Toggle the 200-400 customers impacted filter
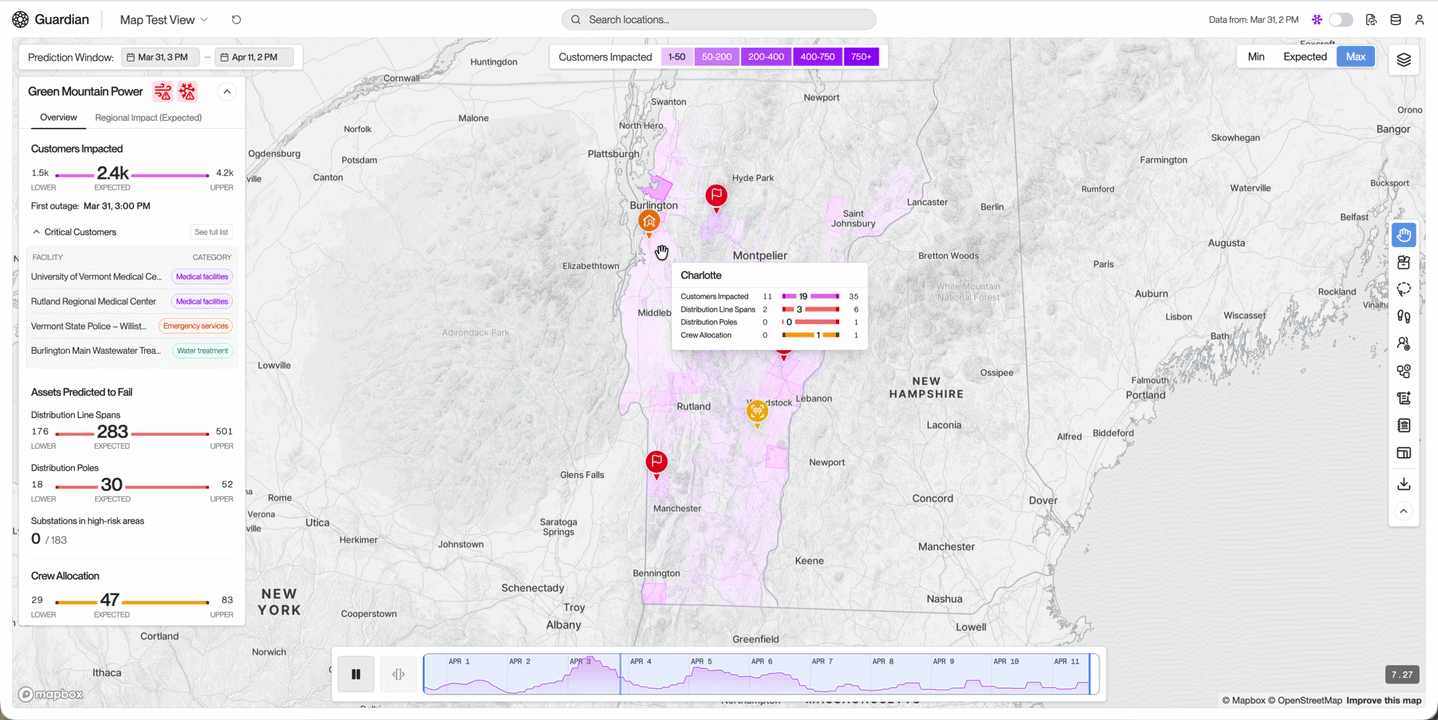The image size is (1438, 720). 766,57
